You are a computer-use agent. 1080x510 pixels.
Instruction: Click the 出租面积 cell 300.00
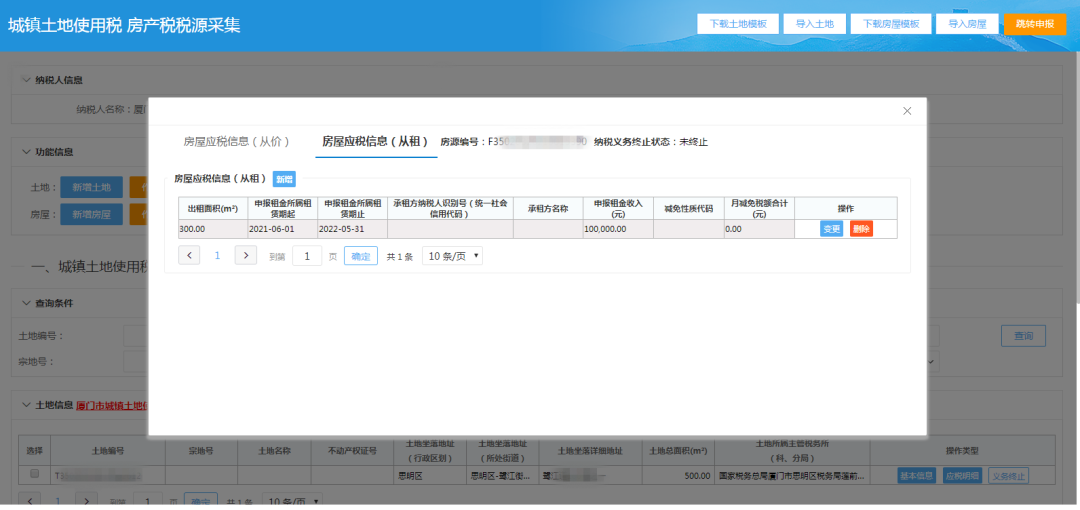point(213,229)
